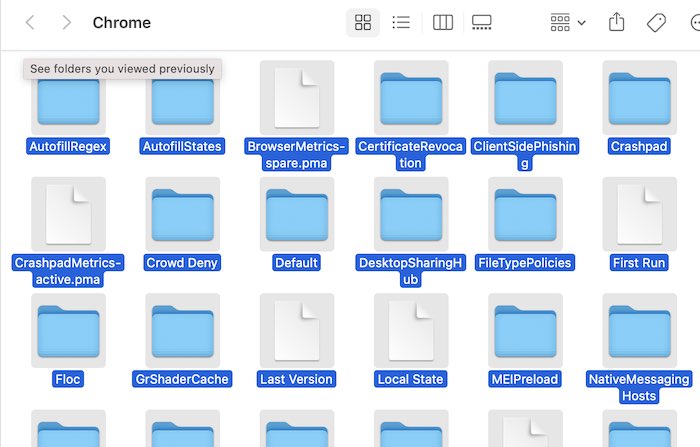Click the CrashpadMetrics-active.pma name label
This screenshot has width=700, height=447.
[68, 271]
